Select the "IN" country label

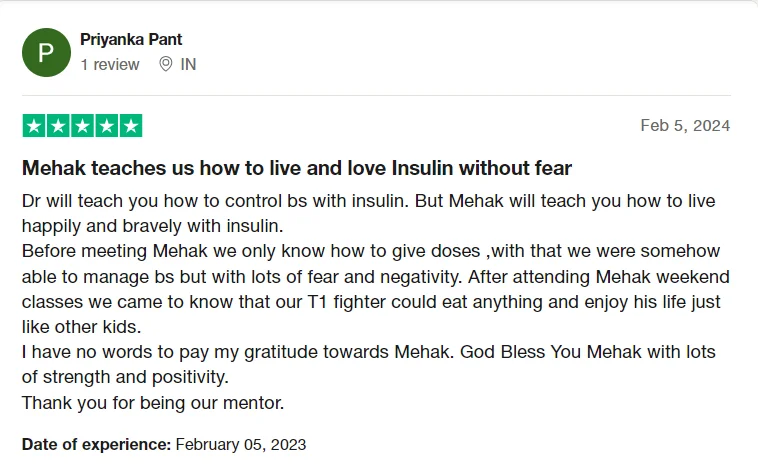coord(188,64)
